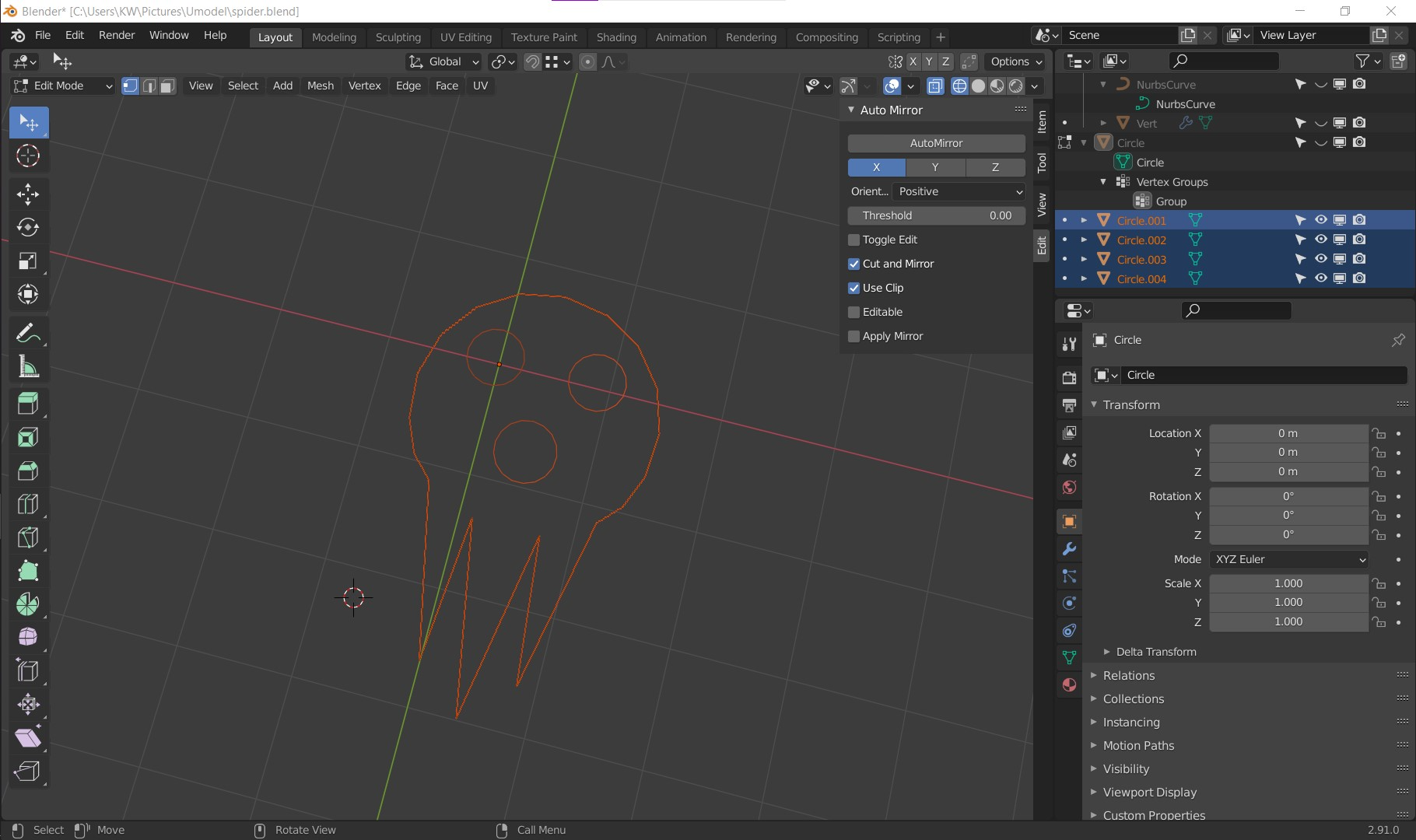Select the Extrude Region tool
The width and height of the screenshot is (1416, 840).
click(28, 404)
